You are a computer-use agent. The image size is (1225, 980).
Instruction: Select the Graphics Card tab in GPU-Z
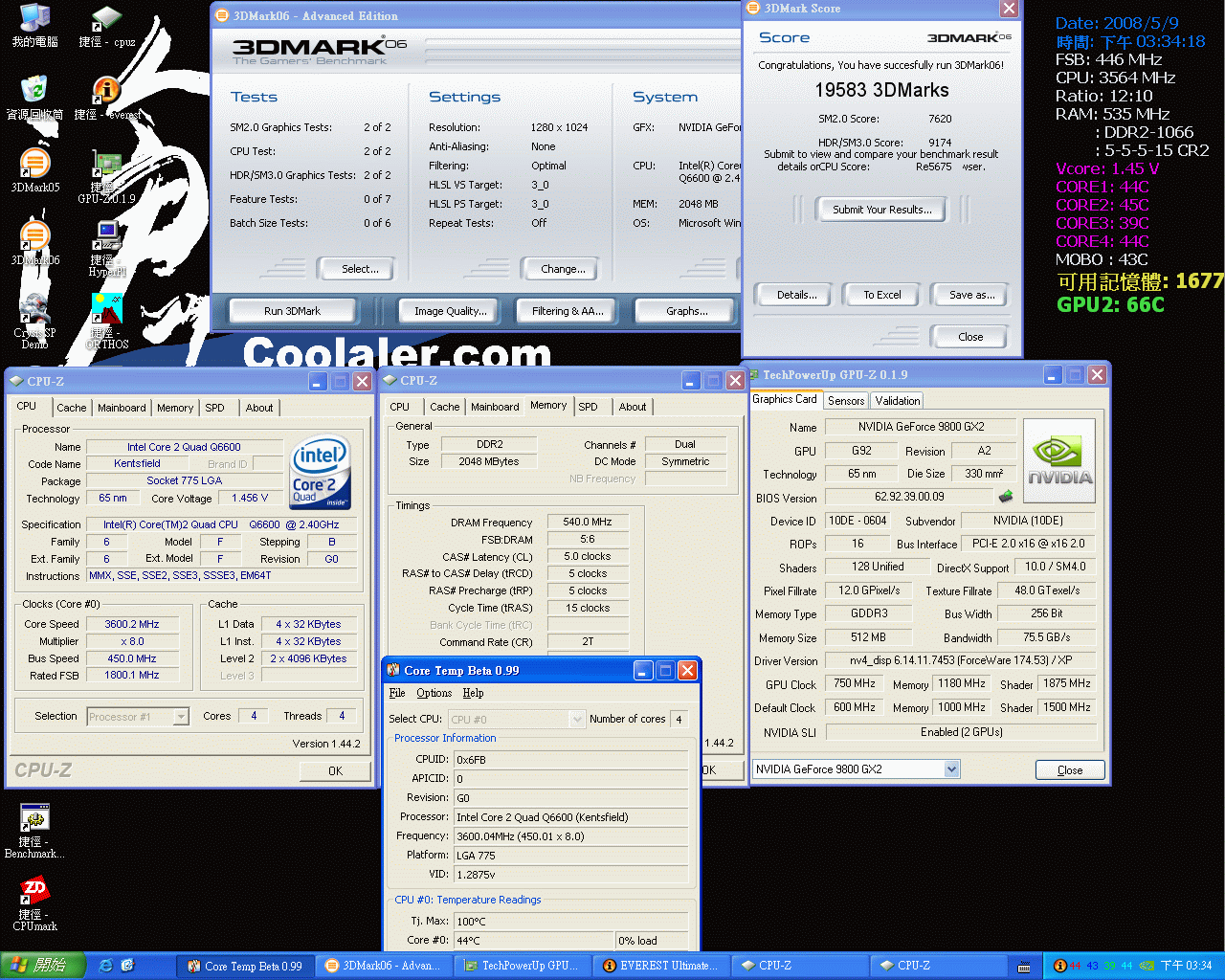click(785, 400)
